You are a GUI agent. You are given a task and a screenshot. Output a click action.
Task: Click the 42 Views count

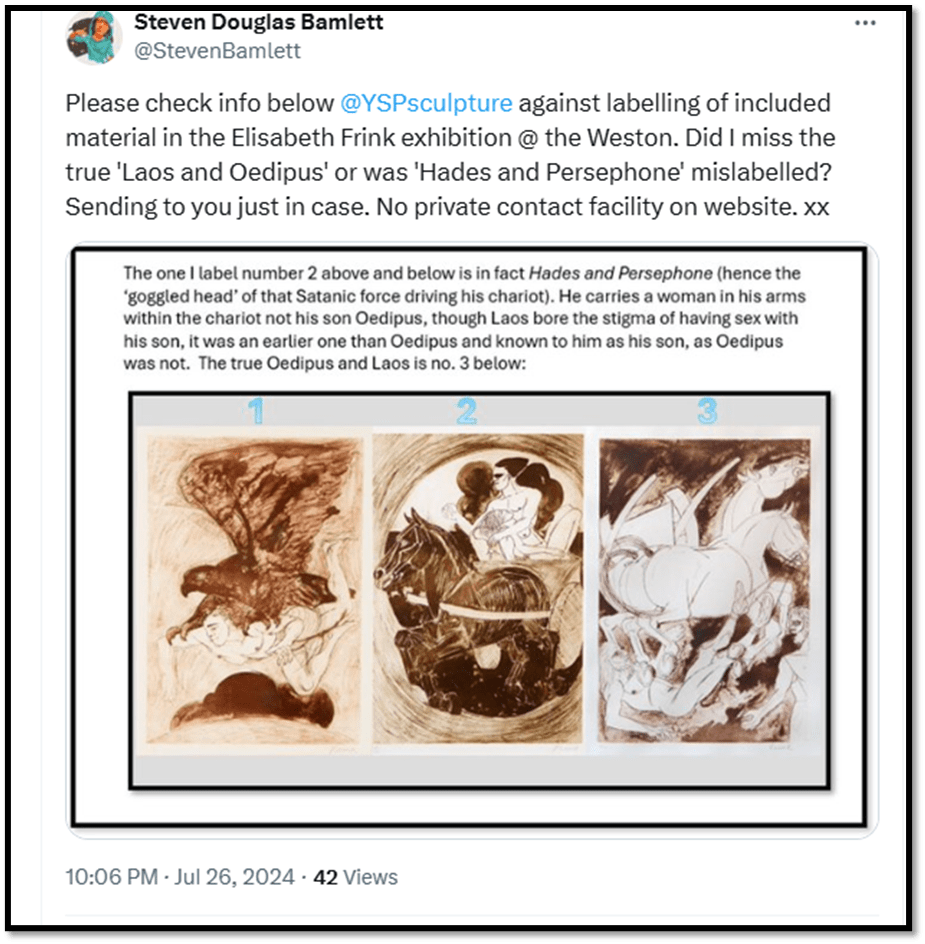click(x=355, y=877)
